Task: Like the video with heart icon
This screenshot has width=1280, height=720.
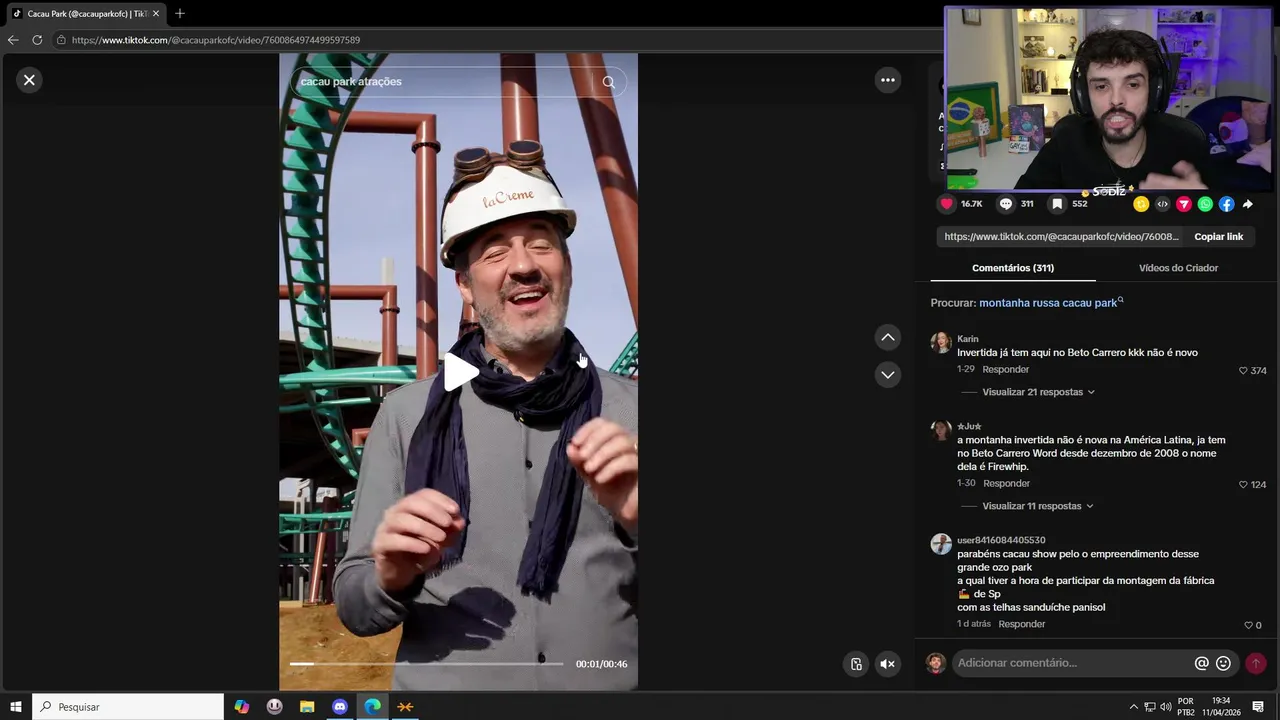Action: pos(946,204)
